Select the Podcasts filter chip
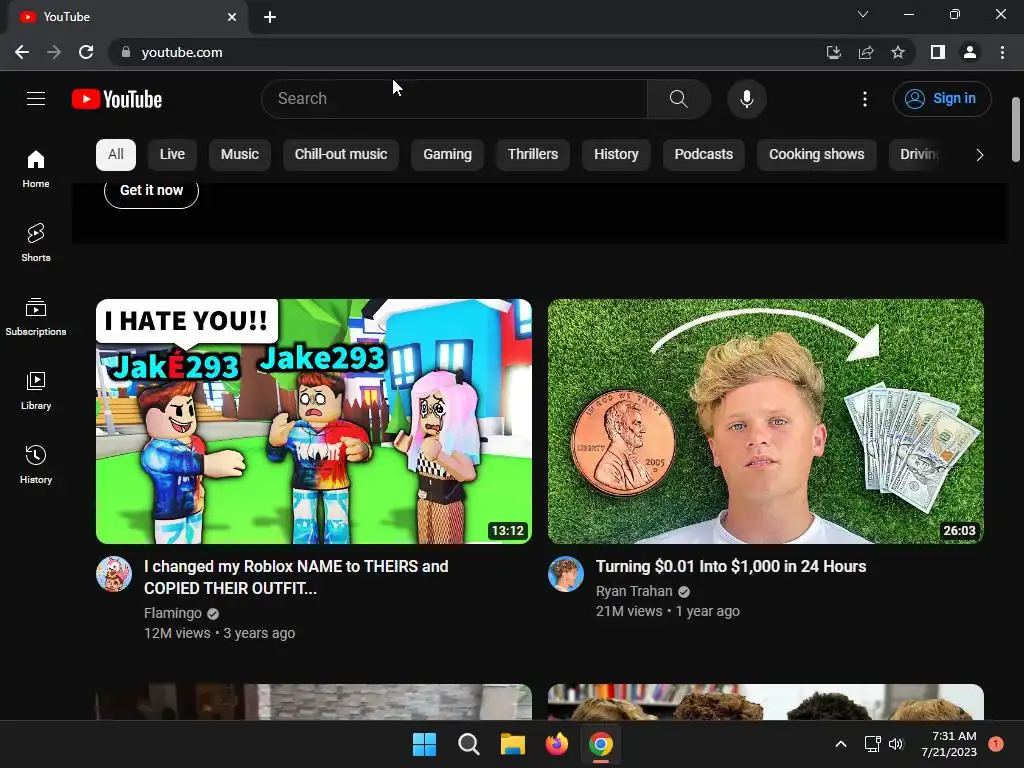The width and height of the screenshot is (1024, 768). coord(703,155)
